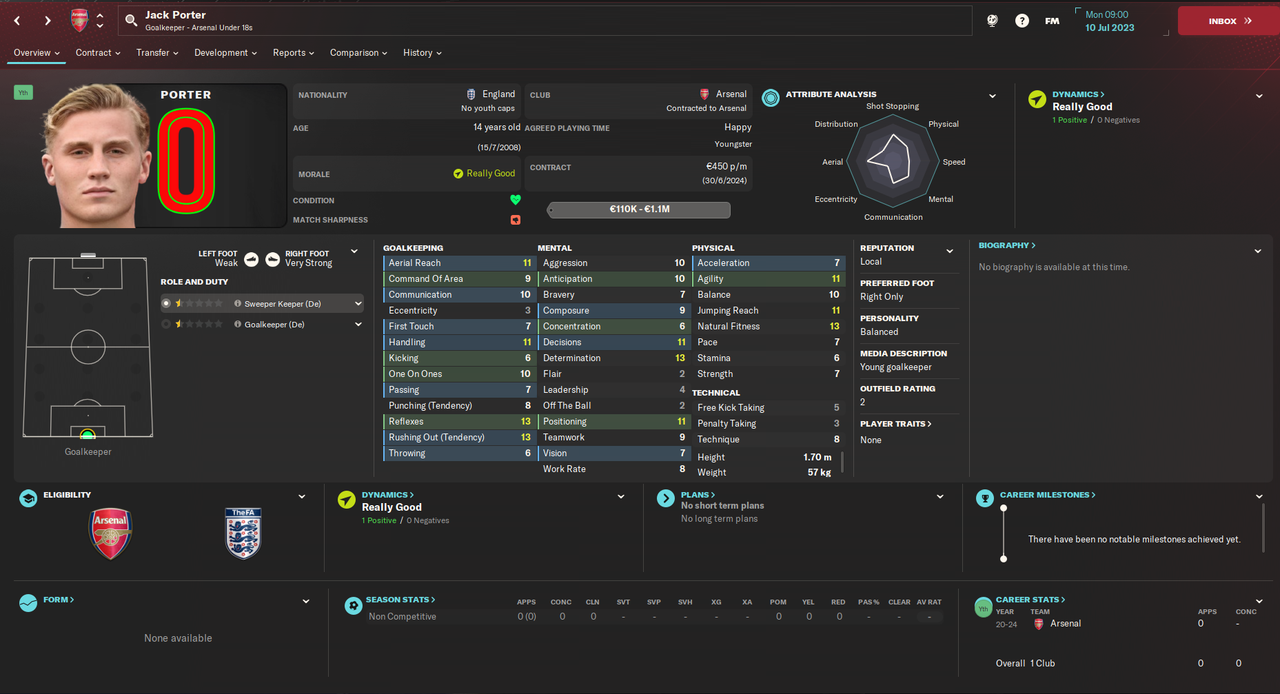Expand the Attribute Analysis panel chevron

(992, 96)
